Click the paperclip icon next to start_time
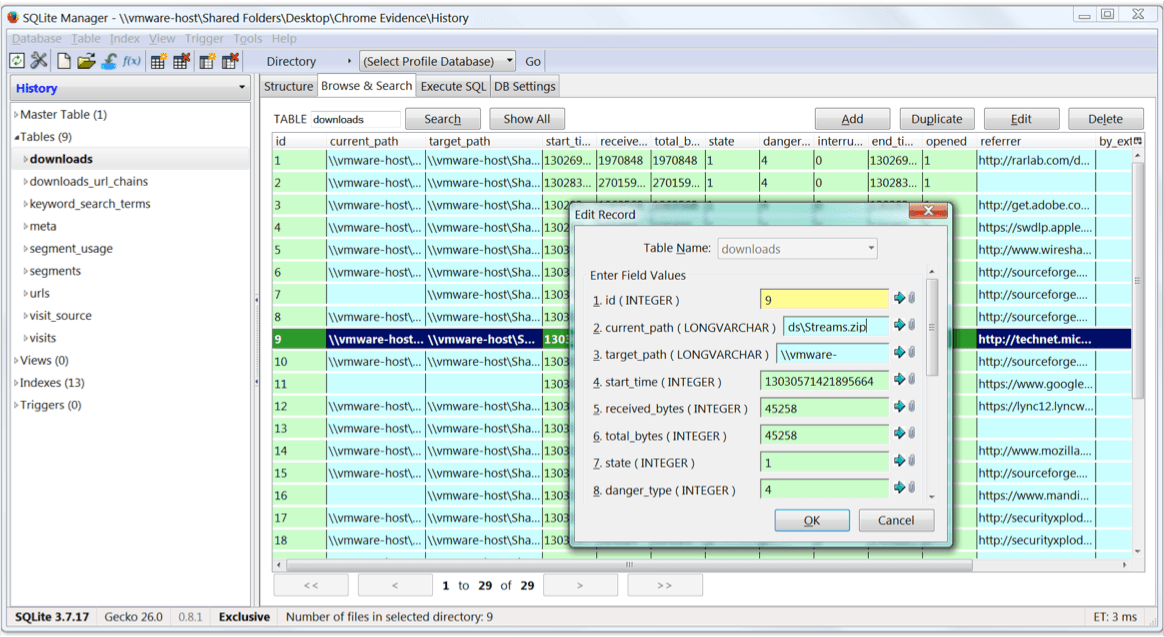 coord(912,379)
